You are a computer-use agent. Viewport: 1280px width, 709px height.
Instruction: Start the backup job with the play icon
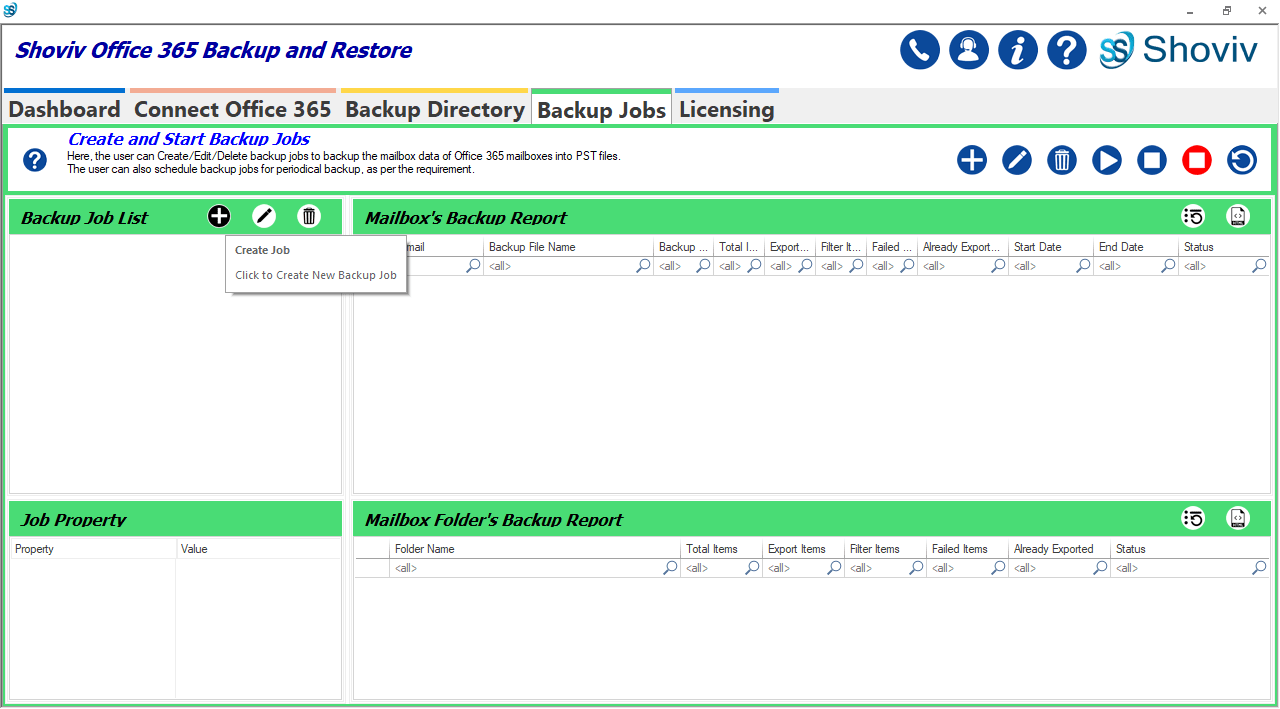pos(1106,160)
